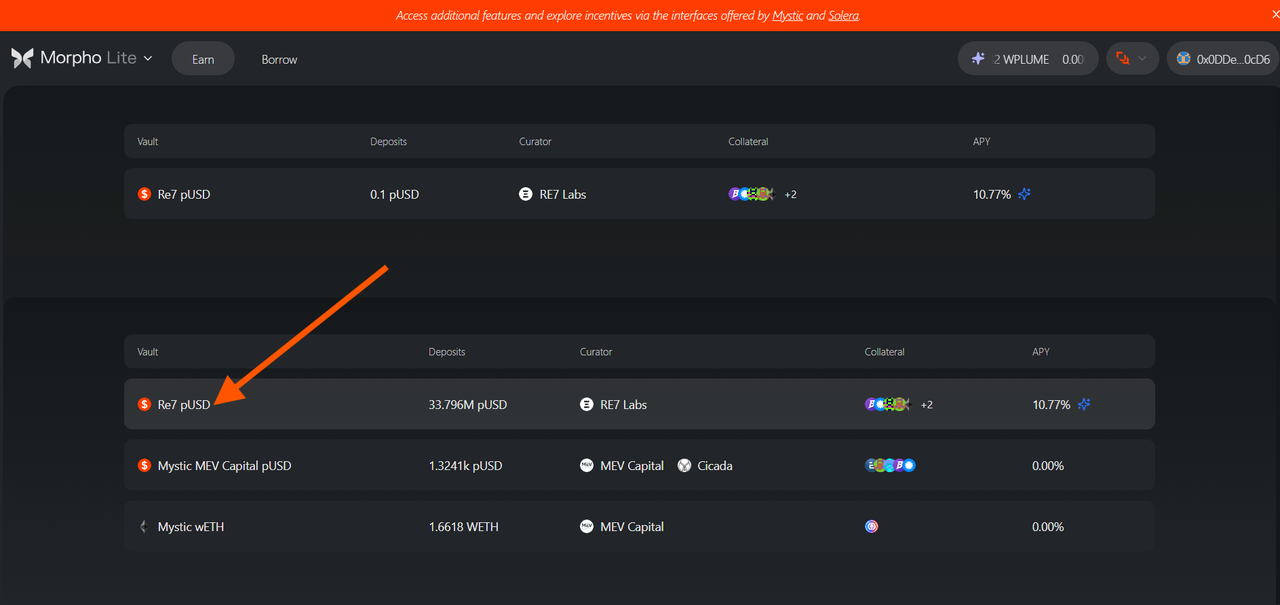Image resolution: width=1280 pixels, height=605 pixels.
Task: Click the Mystic MEV Capital pUSD token icon
Action: (144, 466)
